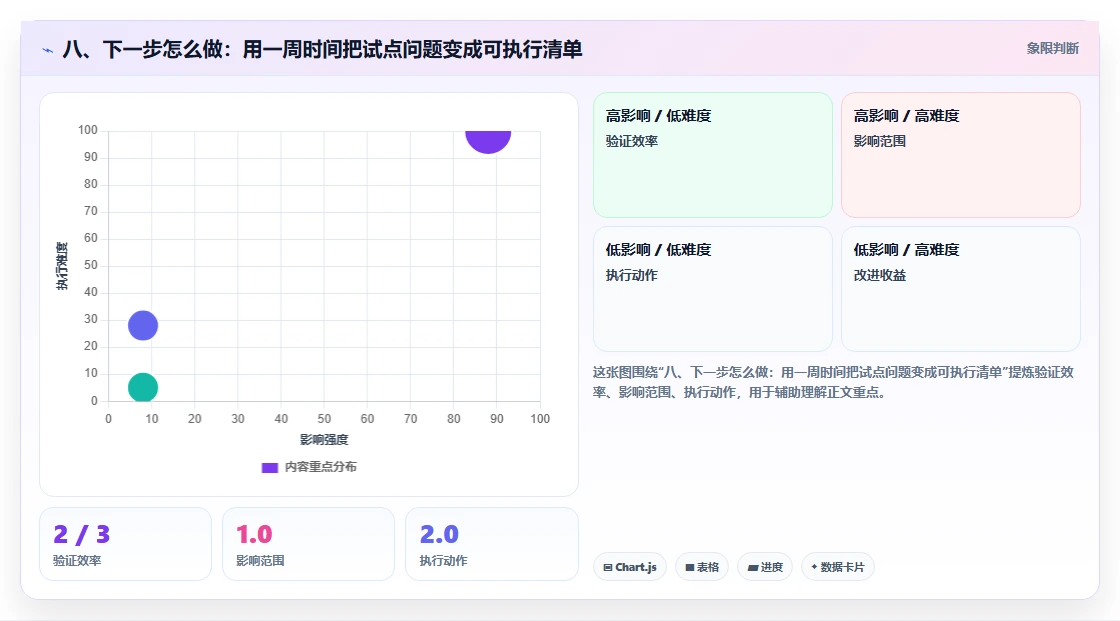Click the teal bubble near value 5
Viewport: 1120px width, 621px height.
(x=143, y=387)
